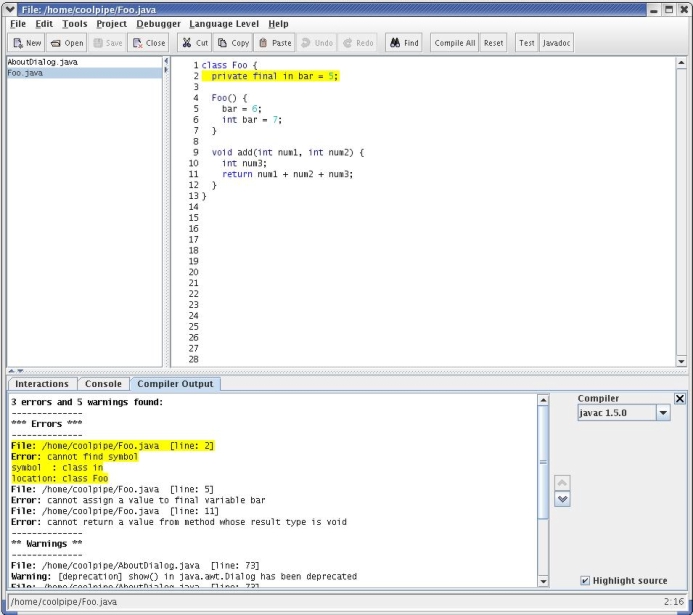Jump to next error with down arrow

pyautogui.click(x=562, y=499)
